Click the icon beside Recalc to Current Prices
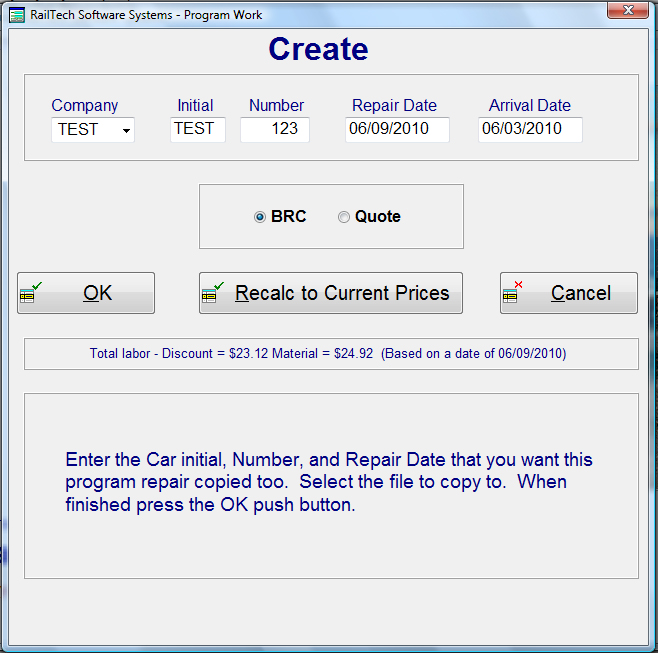Screen dimensions: 658x653 [x=211, y=293]
